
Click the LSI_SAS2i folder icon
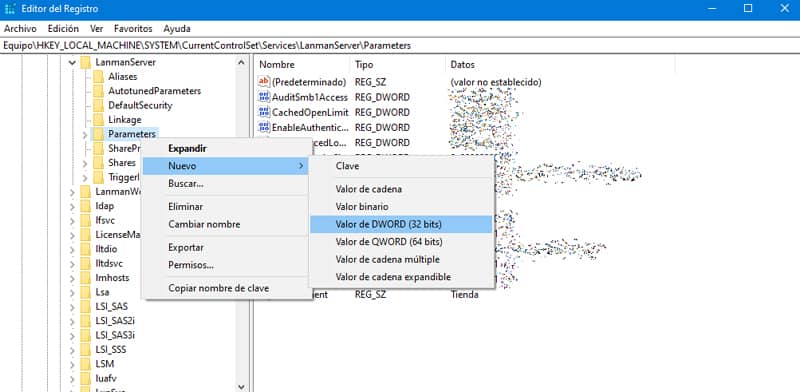86,321
